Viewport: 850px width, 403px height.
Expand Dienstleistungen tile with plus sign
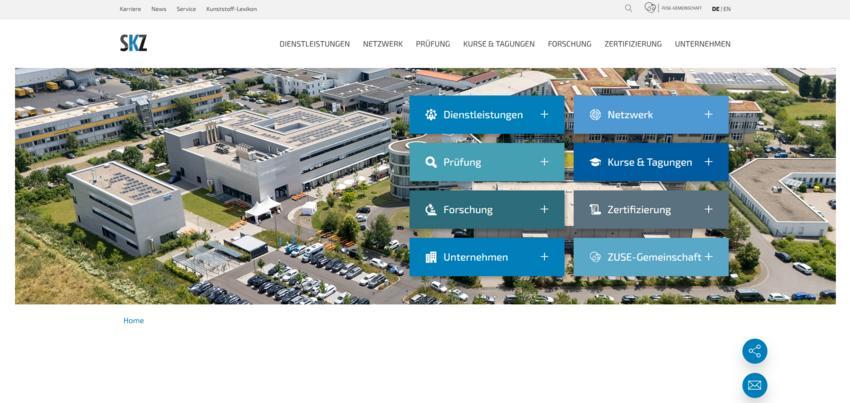[x=544, y=114]
